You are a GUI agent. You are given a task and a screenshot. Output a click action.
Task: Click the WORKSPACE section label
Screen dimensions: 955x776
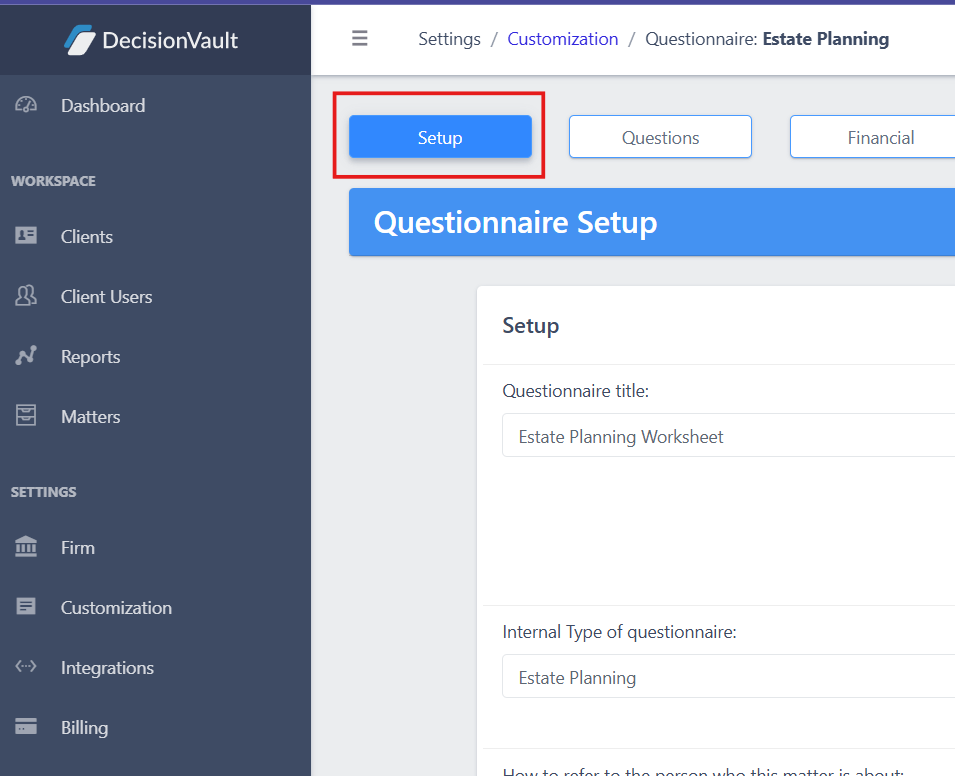pos(54,181)
